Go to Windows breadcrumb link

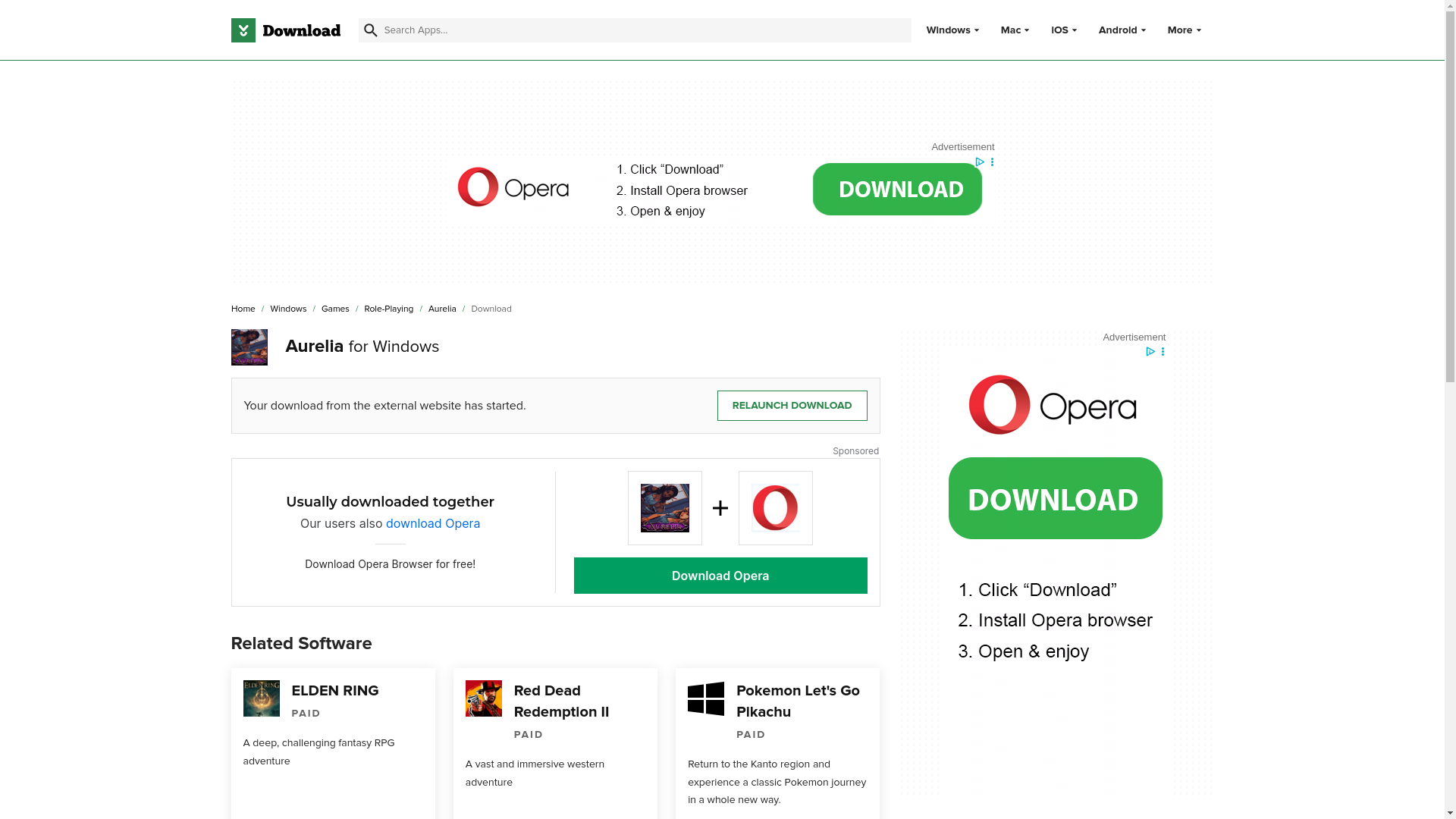(288, 309)
